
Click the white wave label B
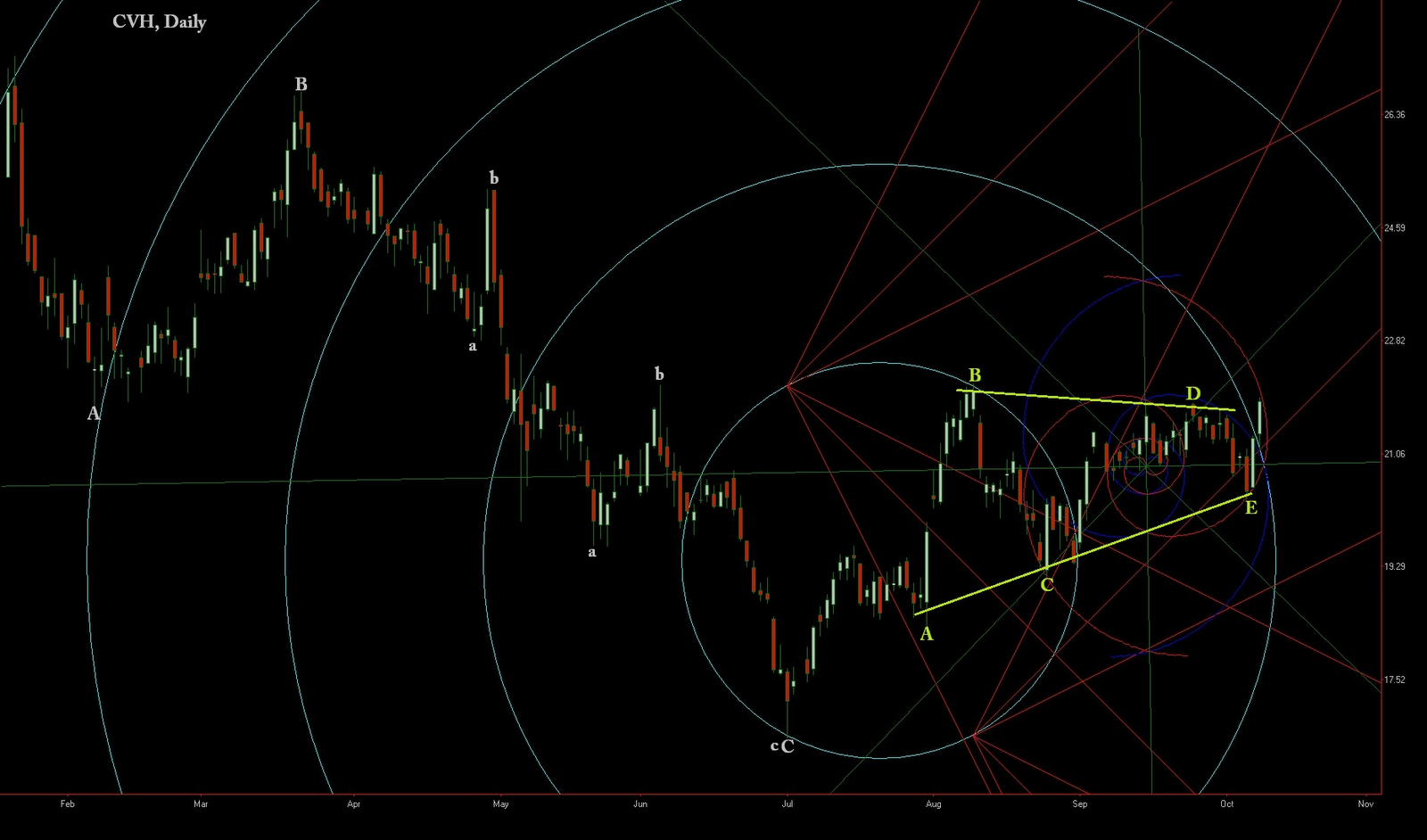[301, 85]
